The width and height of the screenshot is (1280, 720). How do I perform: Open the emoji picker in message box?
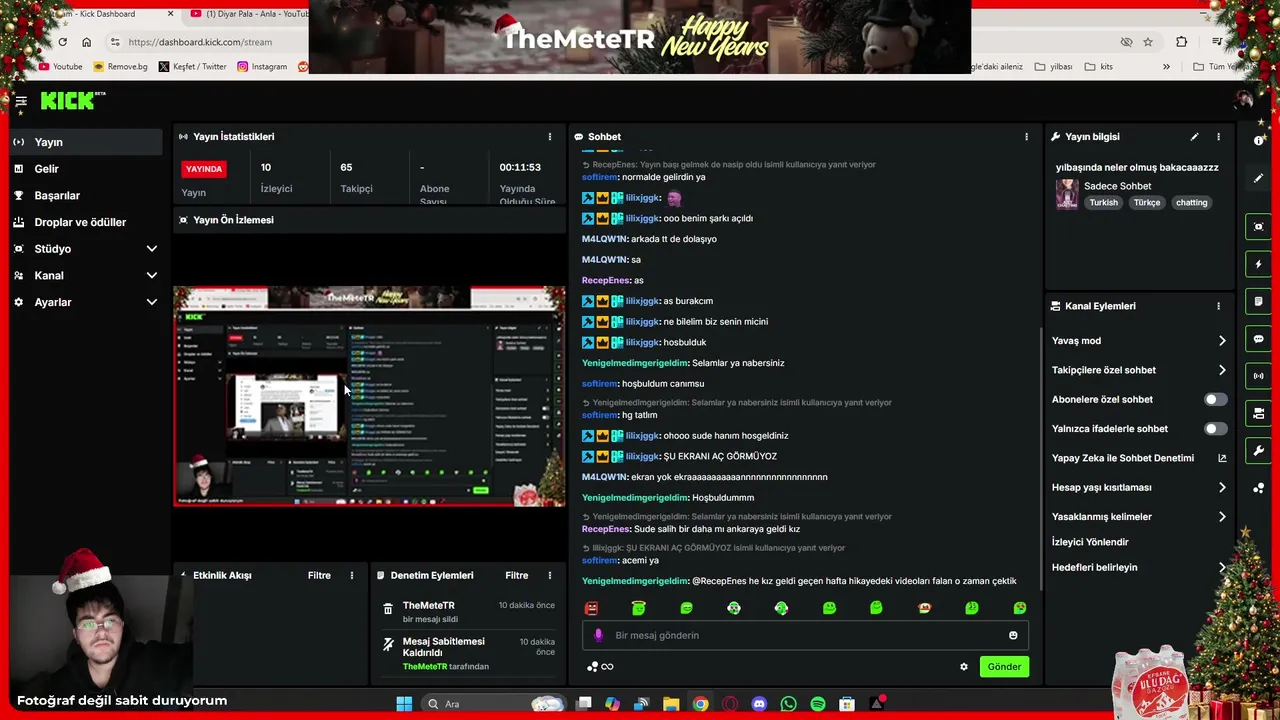point(1013,635)
